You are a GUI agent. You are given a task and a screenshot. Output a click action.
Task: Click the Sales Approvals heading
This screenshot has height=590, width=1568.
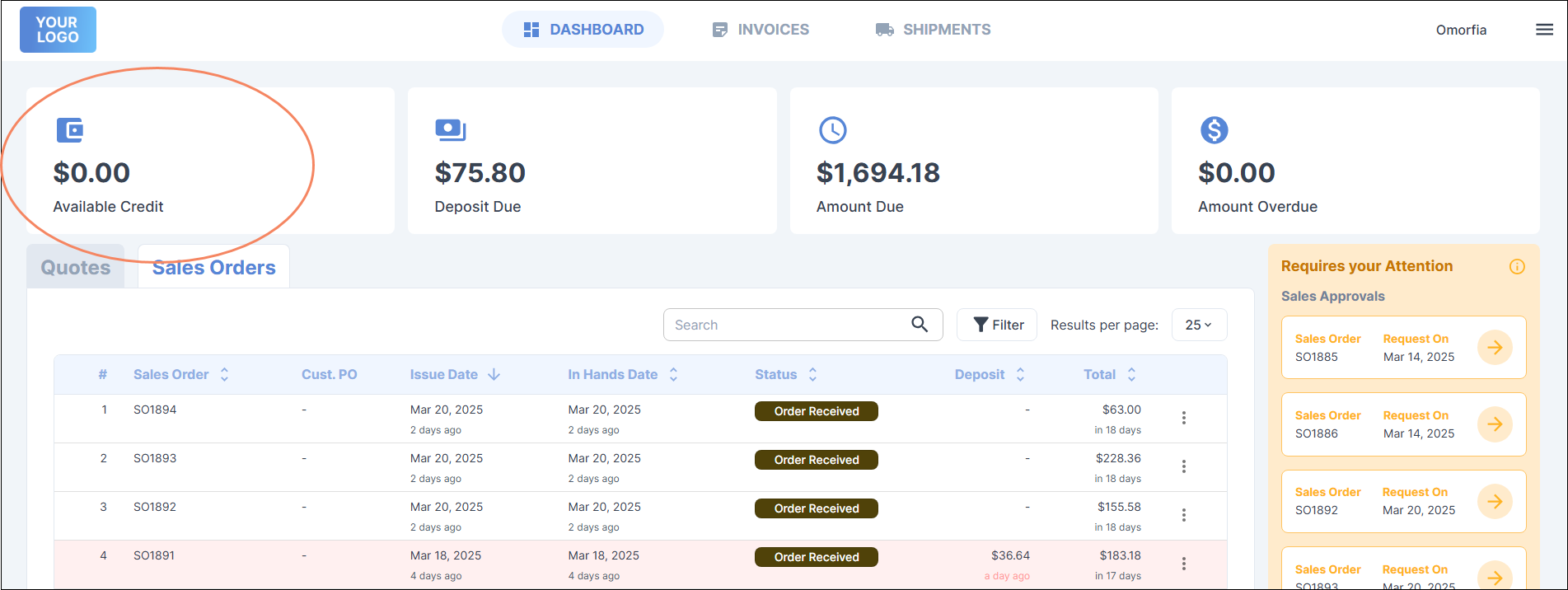click(x=1333, y=296)
